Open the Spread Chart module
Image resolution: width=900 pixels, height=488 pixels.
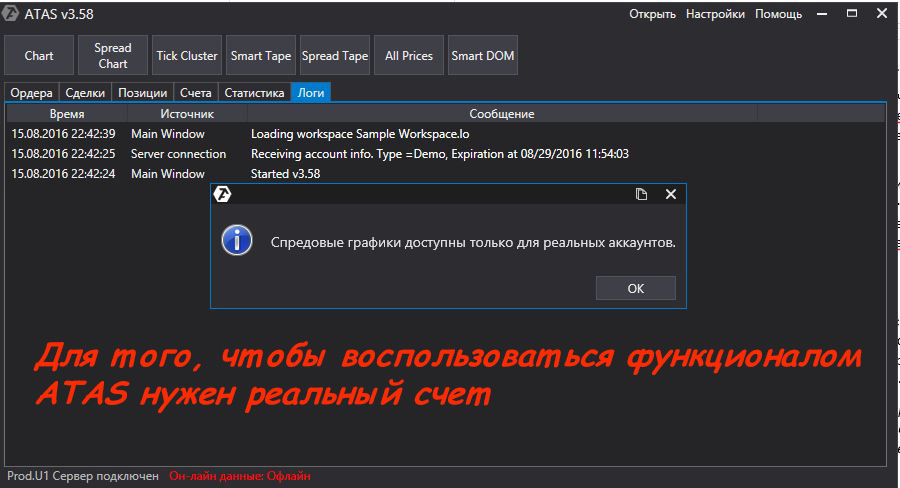point(112,55)
